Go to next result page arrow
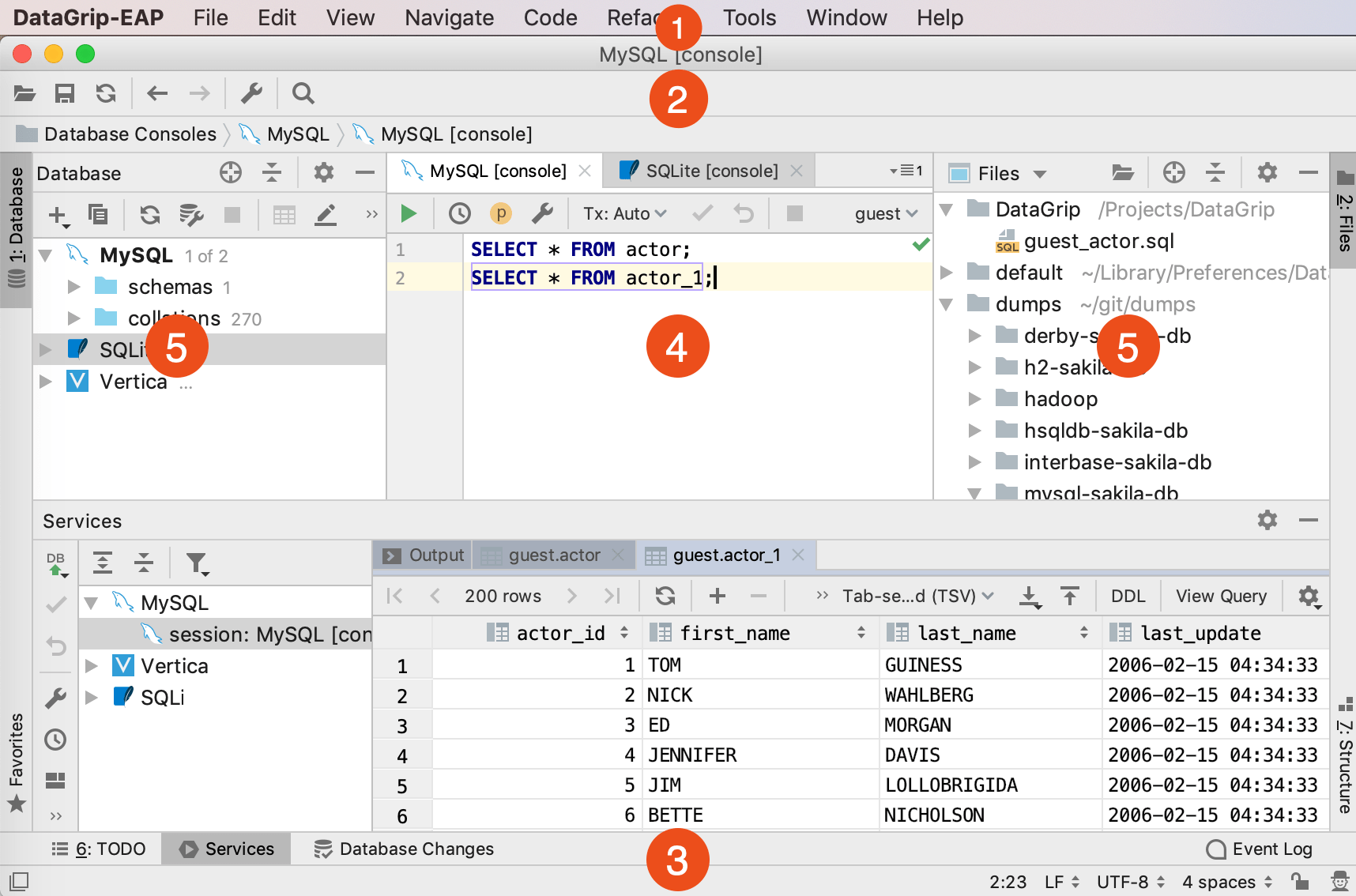1356x896 pixels. 572,596
